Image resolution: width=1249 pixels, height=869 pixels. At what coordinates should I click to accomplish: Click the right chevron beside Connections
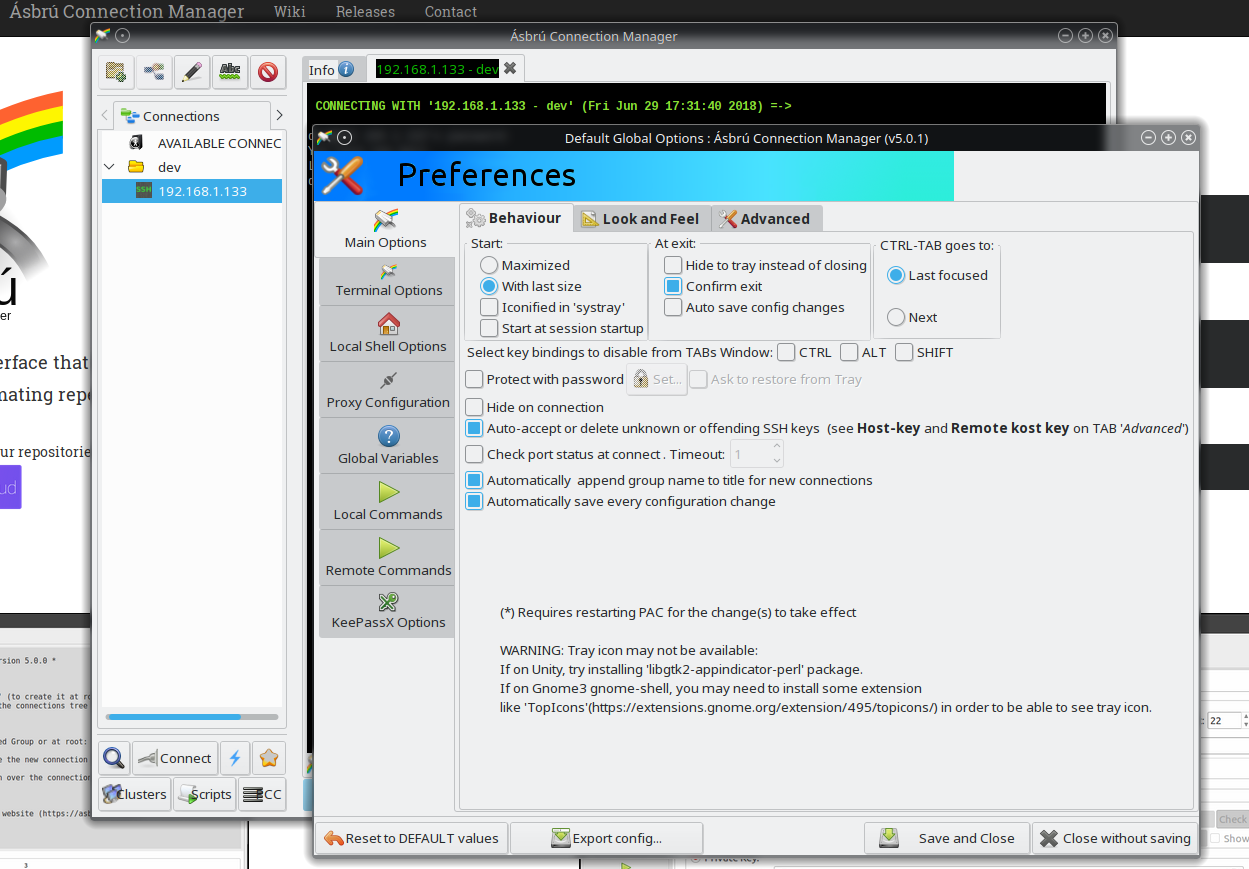point(279,115)
